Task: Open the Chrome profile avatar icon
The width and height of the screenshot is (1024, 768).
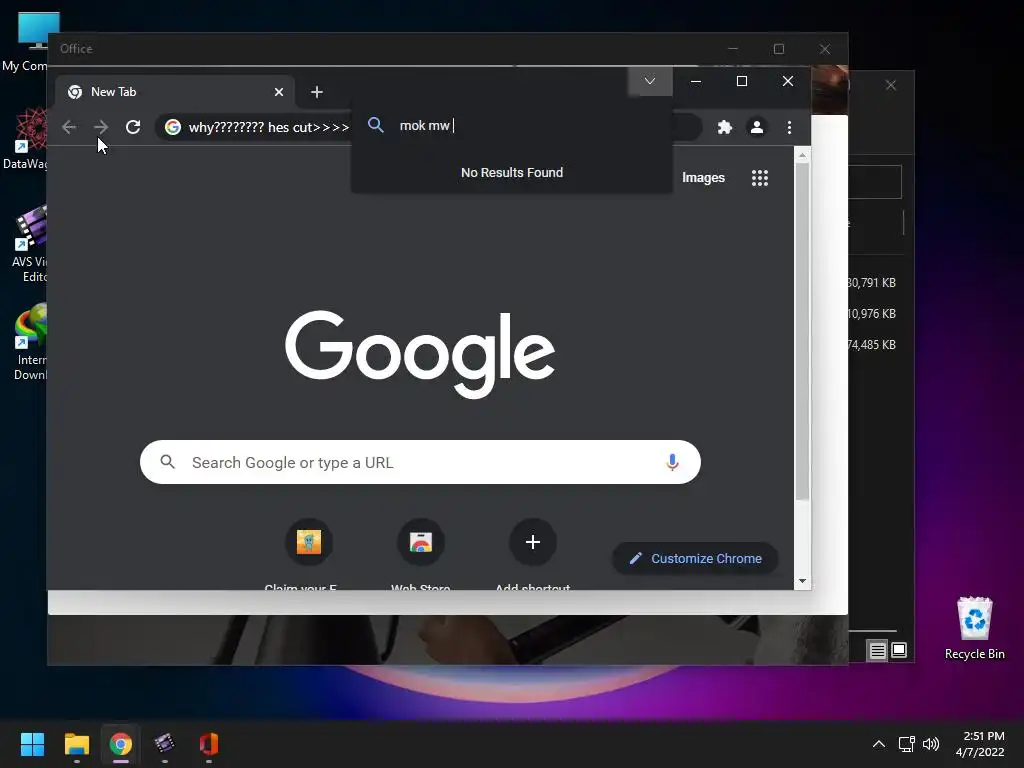Action: (757, 127)
